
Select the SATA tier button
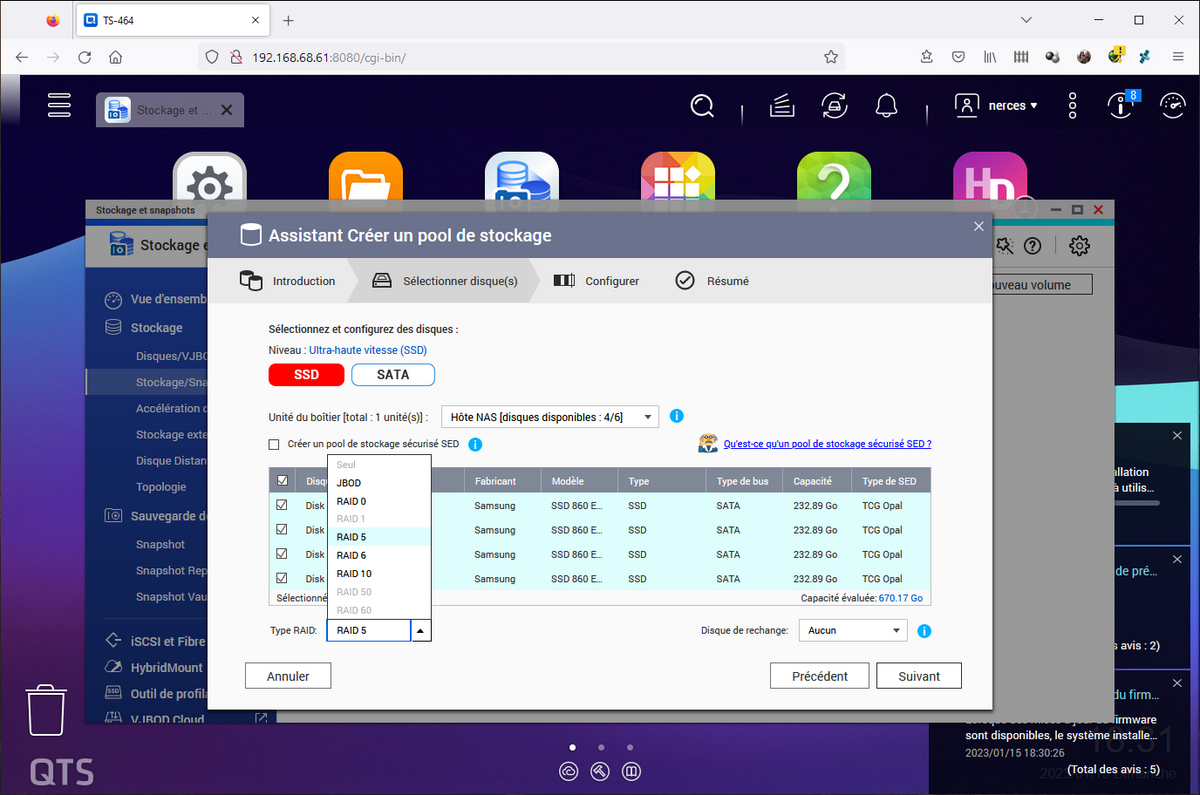393,375
